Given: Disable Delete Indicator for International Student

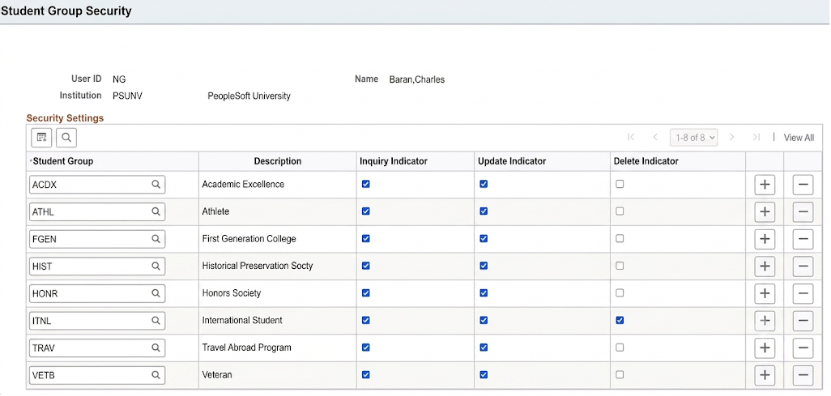Looking at the screenshot, I should (x=620, y=320).
